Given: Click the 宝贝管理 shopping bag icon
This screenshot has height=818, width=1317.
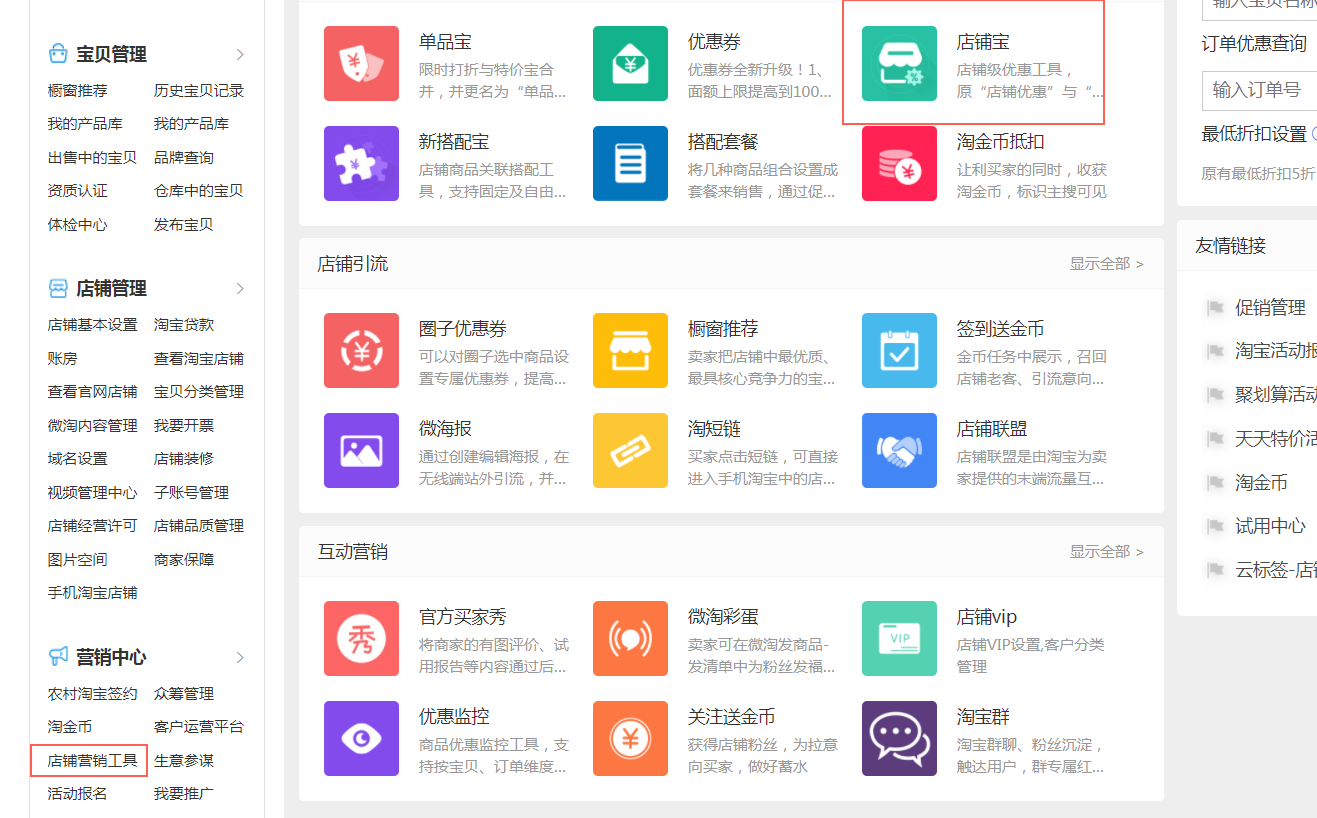Looking at the screenshot, I should pyautogui.click(x=58, y=54).
